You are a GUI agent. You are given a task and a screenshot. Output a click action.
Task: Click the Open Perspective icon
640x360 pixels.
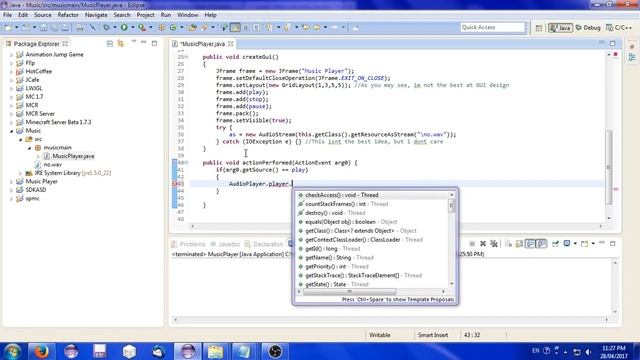[539, 28]
